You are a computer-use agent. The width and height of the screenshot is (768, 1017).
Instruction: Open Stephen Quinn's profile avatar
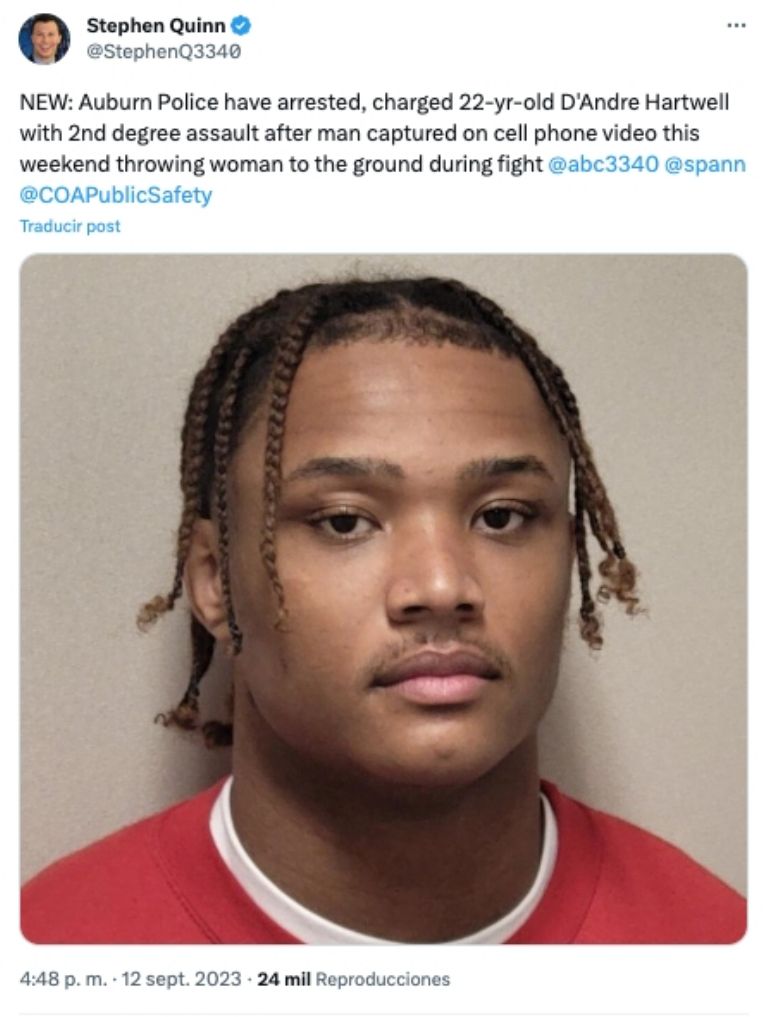click(44, 38)
